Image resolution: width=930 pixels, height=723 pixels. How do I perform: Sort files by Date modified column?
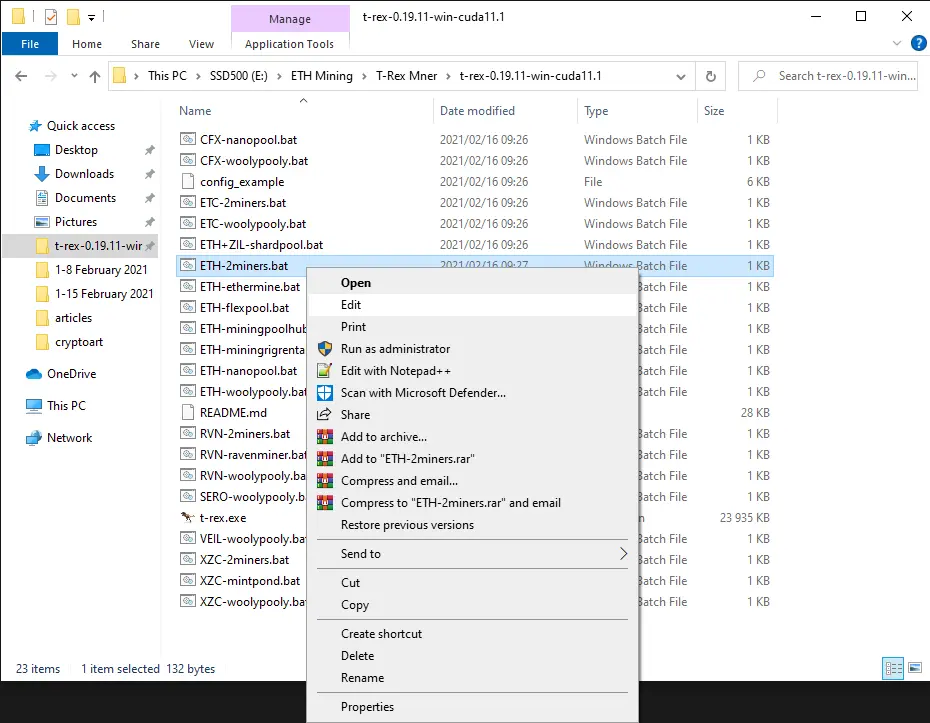tap(477, 111)
